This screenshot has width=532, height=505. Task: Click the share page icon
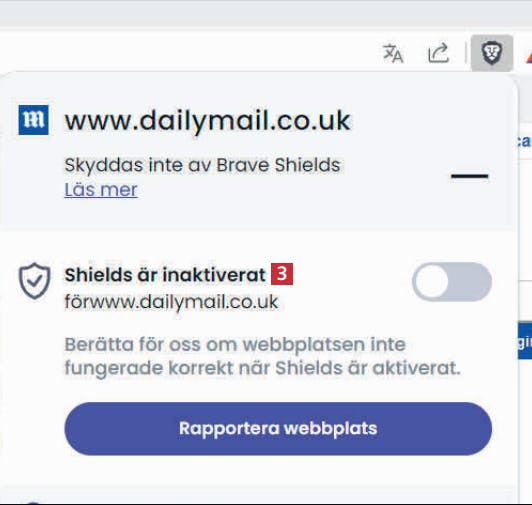click(x=438, y=53)
